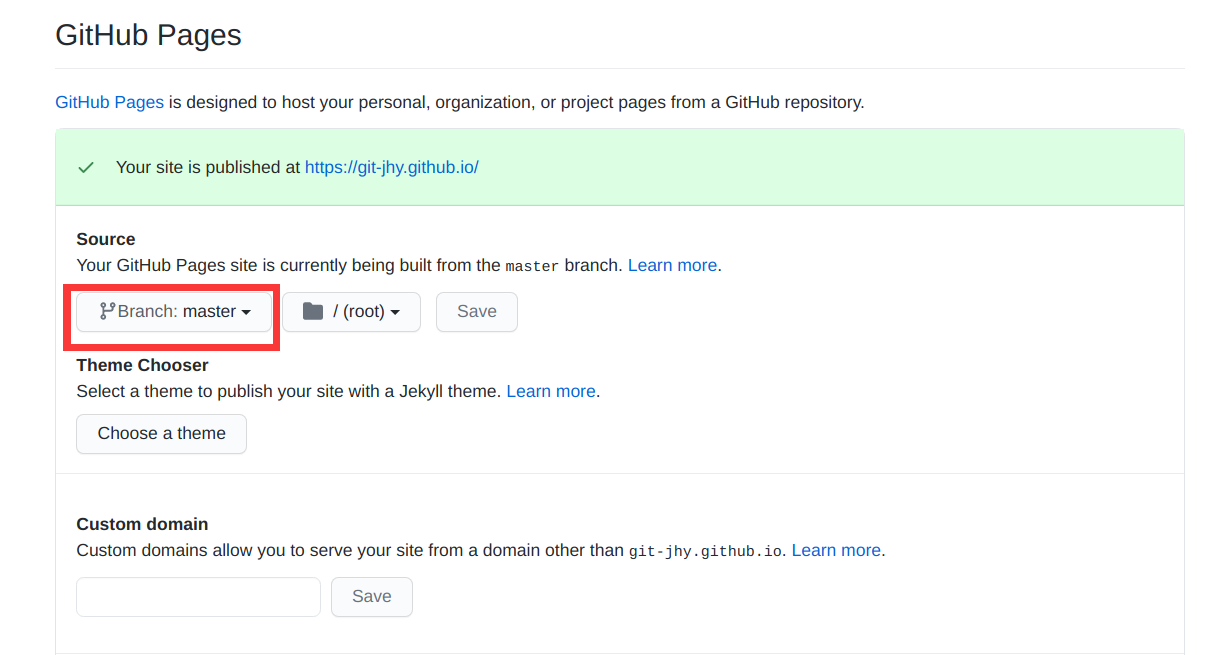Focus the Custom domain text field
This screenshot has width=1210, height=655.
click(x=199, y=597)
